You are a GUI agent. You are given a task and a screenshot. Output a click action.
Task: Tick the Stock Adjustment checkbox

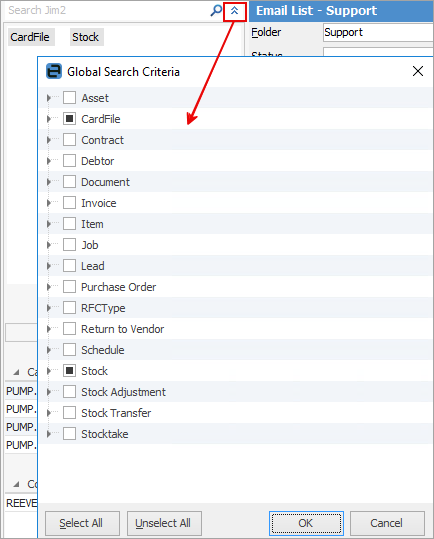(x=69, y=392)
